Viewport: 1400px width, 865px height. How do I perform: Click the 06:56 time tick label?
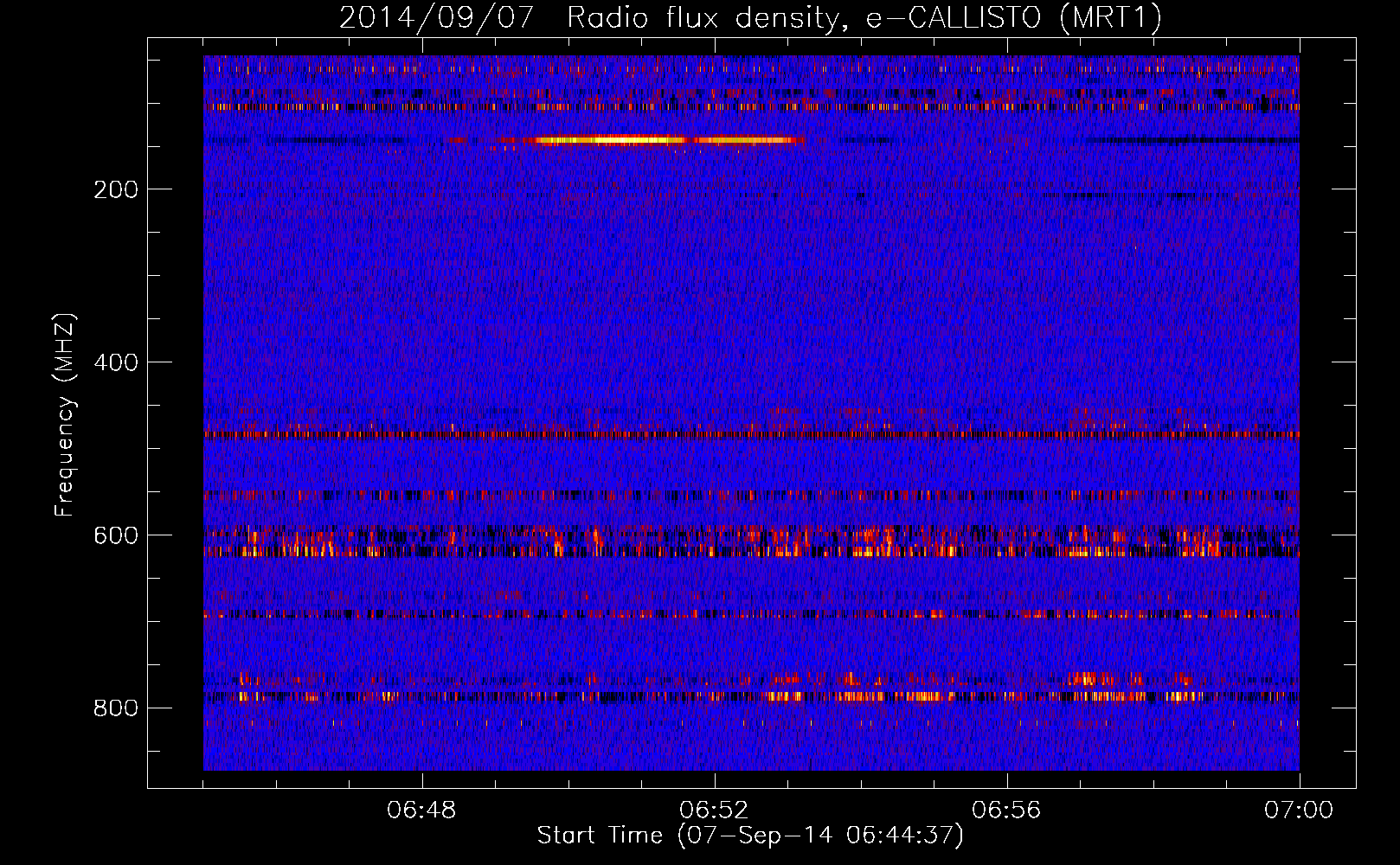pyautogui.click(x=1006, y=811)
